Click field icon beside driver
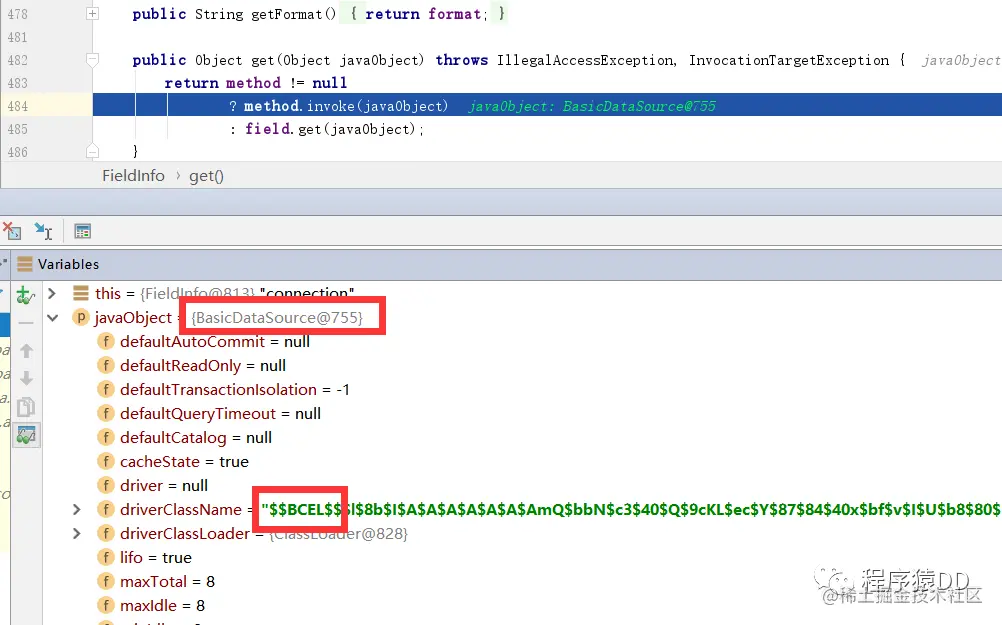The height and width of the screenshot is (625, 1002). (105, 485)
